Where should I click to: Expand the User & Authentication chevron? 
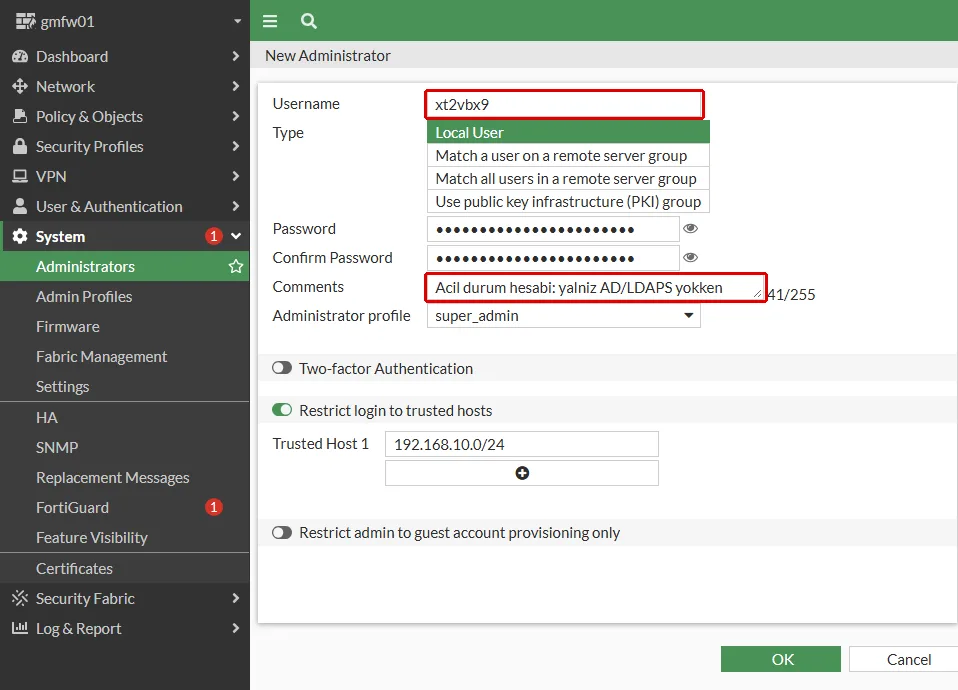click(236, 206)
